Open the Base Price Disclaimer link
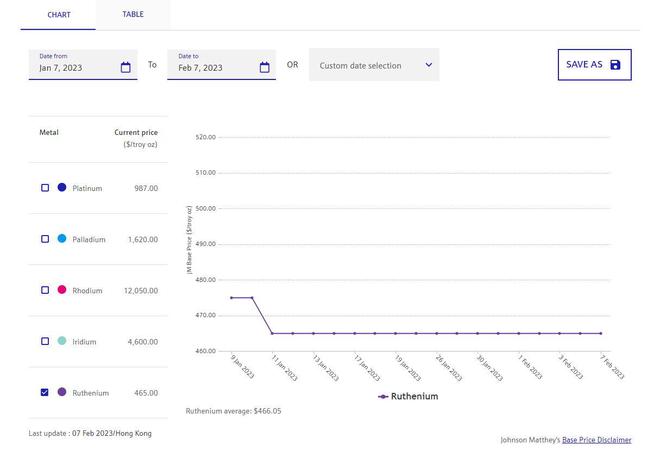The height and width of the screenshot is (456, 660). pyautogui.click(x=596, y=440)
